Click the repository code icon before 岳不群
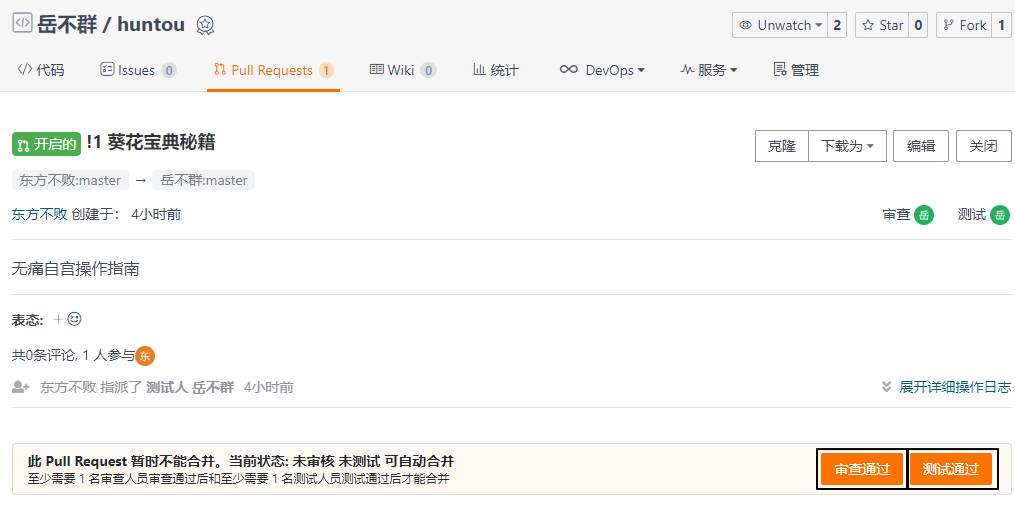 (x=22, y=24)
